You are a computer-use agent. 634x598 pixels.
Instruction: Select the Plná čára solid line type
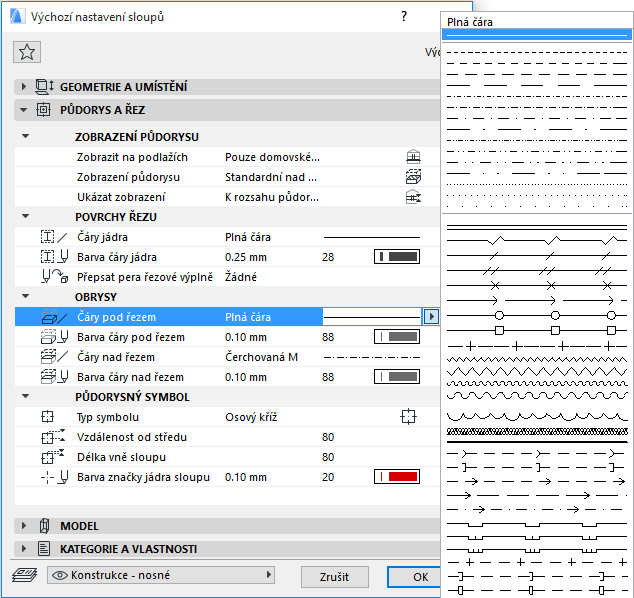click(x=537, y=36)
